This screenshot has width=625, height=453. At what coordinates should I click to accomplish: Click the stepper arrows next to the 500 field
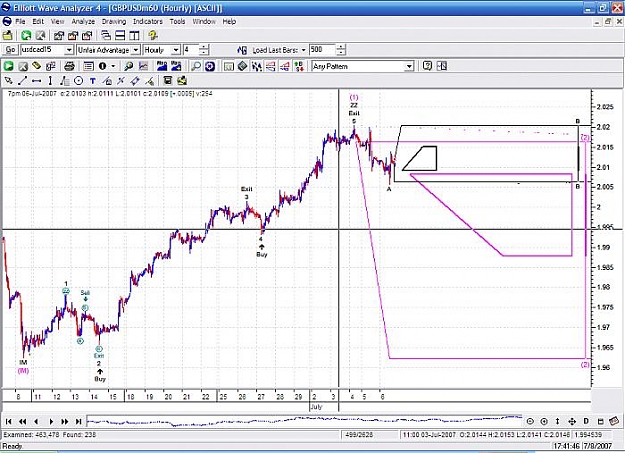click(341, 50)
